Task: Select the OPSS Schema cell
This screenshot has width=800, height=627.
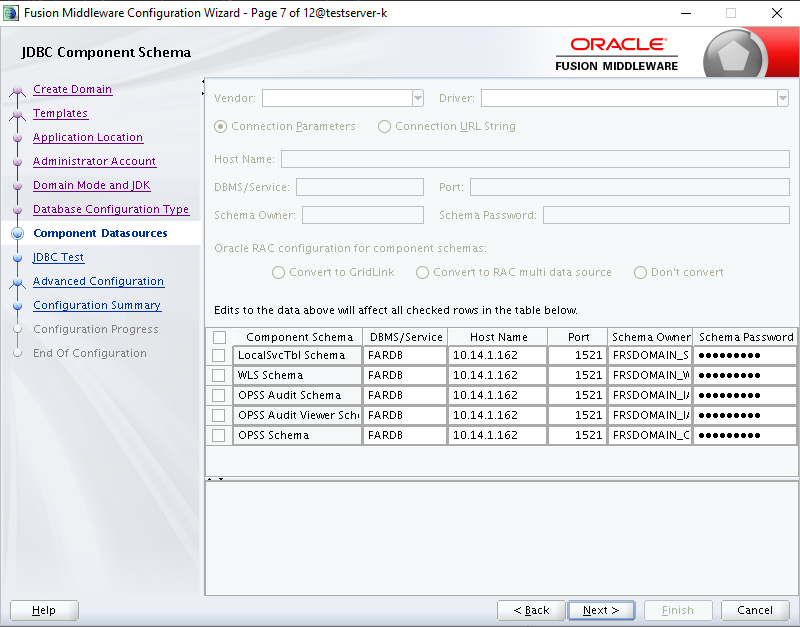Action: (x=298, y=435)
